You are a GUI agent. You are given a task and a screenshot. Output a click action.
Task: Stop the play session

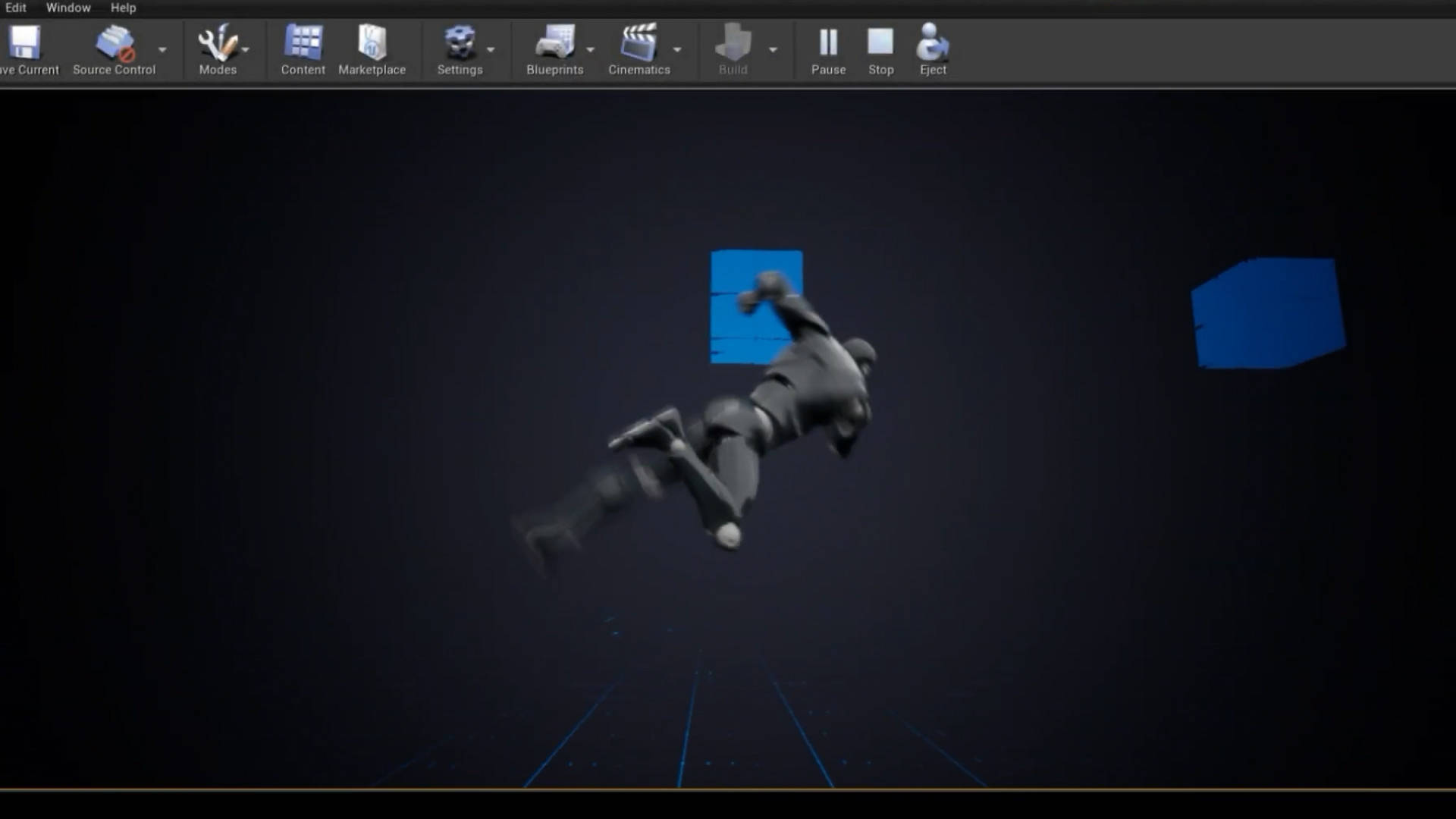880,50
